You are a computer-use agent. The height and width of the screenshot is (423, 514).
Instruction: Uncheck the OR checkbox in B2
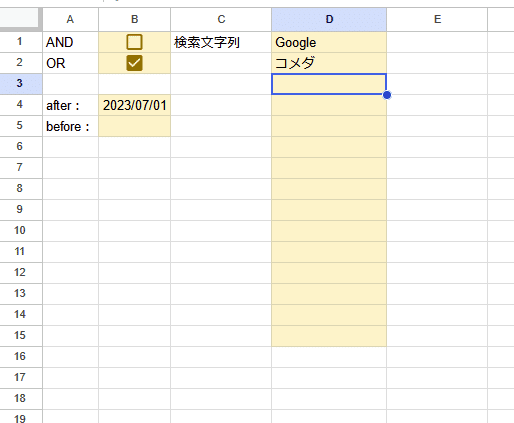tap(134, 63)
